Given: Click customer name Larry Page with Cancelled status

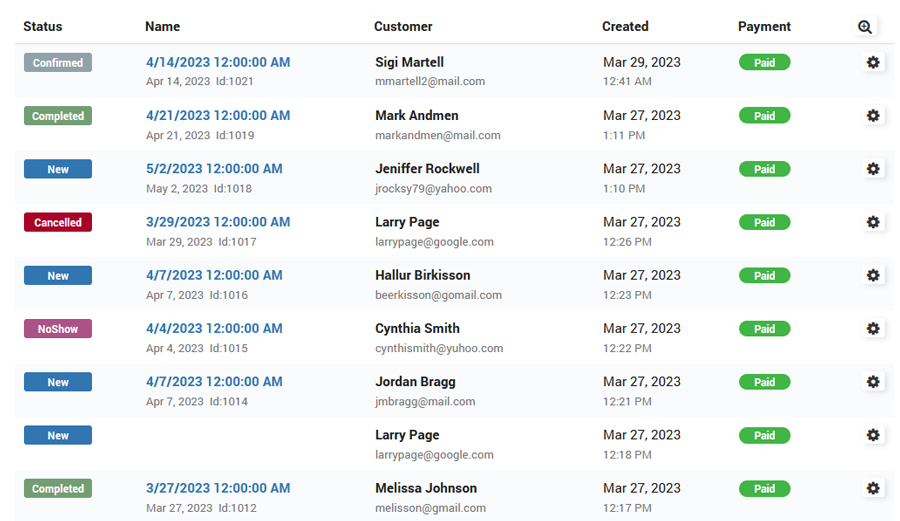Looking at the screenshot, I should pos(407,222).
